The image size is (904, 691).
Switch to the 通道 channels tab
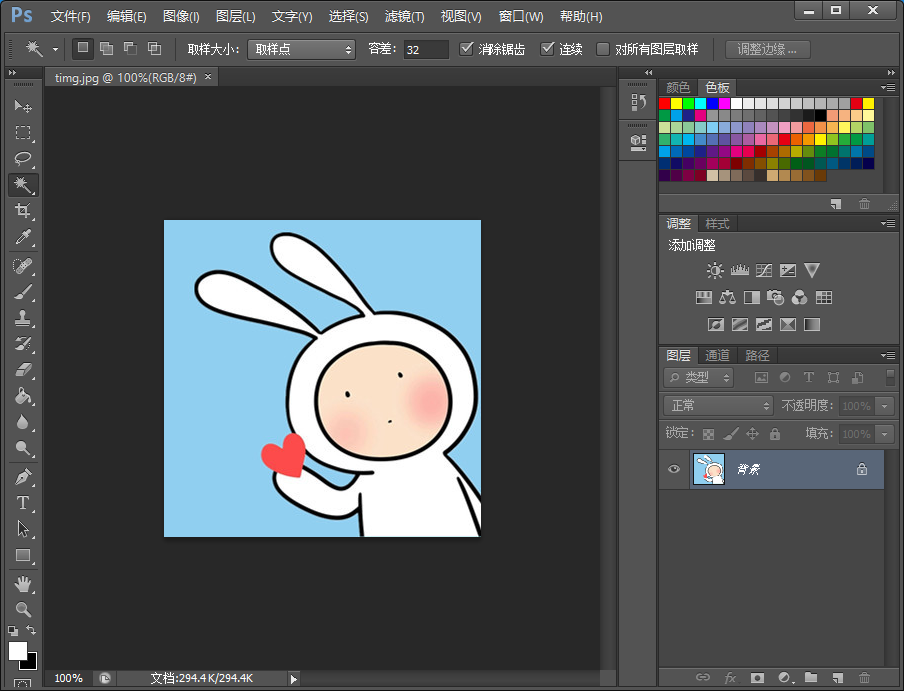click(x=717, y=355)
